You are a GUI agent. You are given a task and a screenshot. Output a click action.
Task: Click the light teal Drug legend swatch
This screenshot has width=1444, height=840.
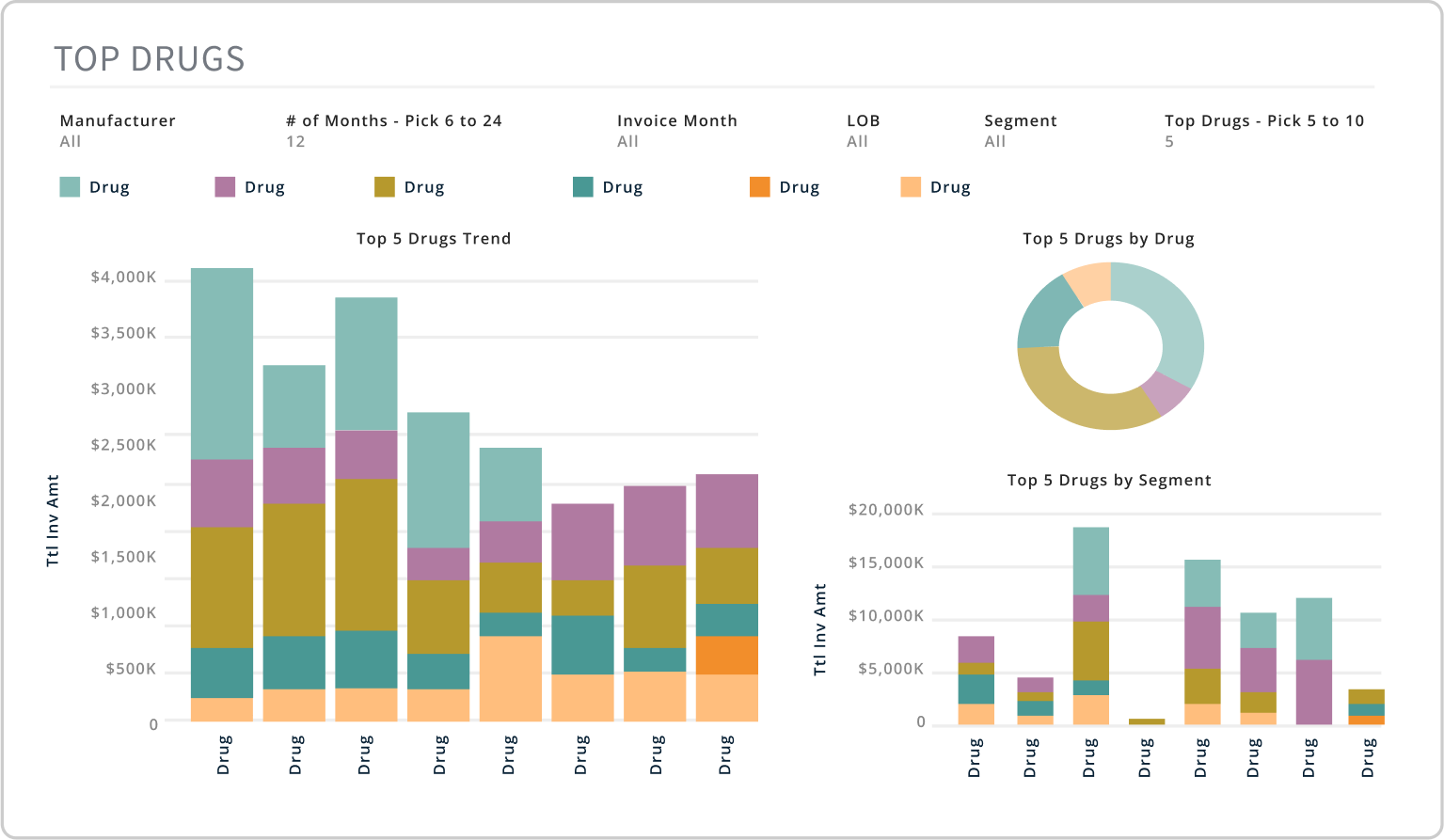click(70, 187)
